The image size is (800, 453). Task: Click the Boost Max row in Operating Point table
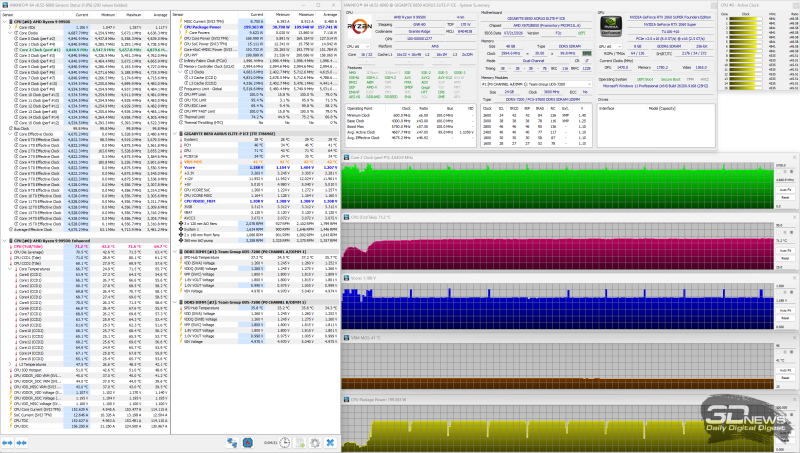pos(410,127)
